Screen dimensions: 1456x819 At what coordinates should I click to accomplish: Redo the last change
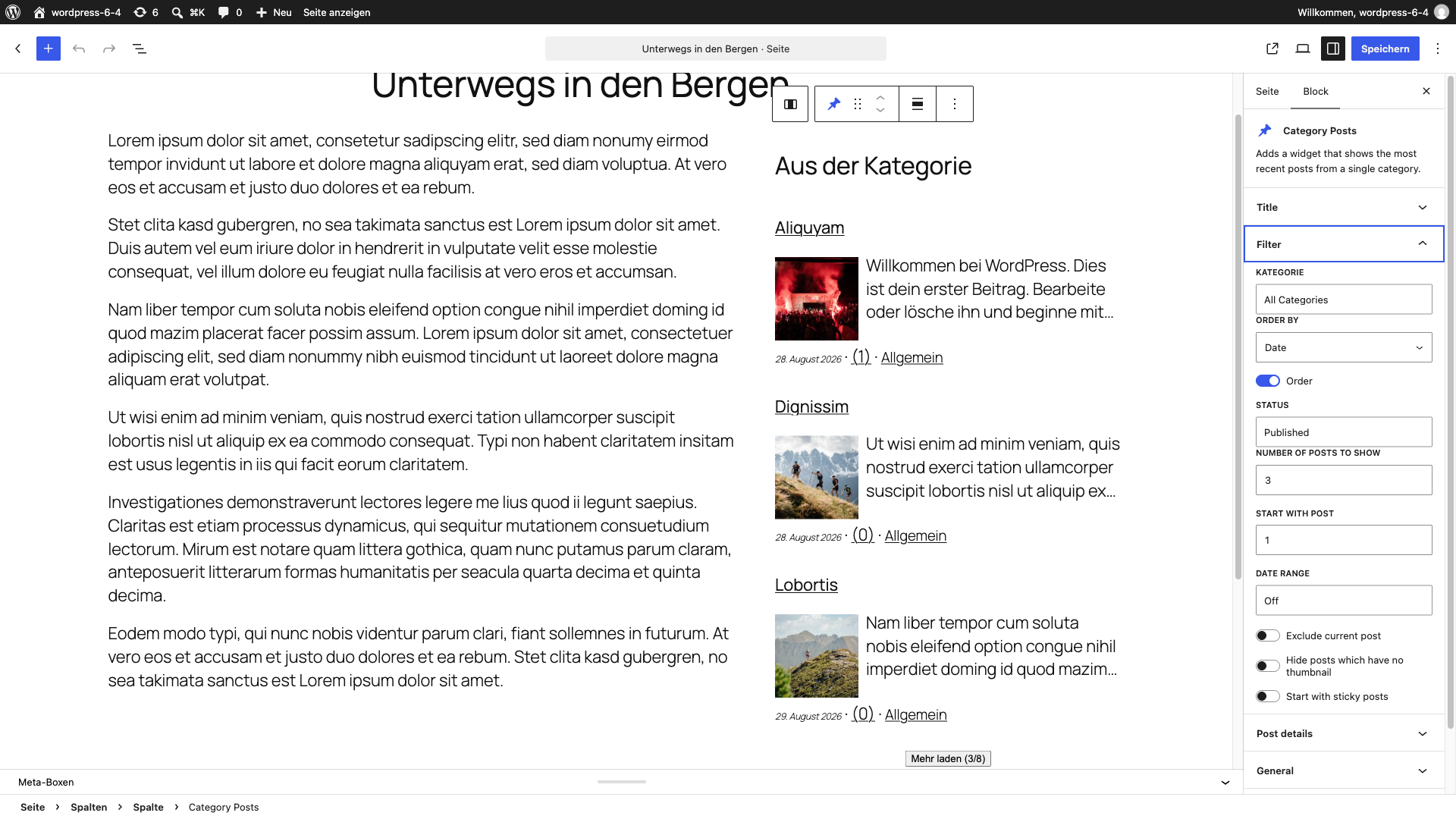tap(109, 49)
